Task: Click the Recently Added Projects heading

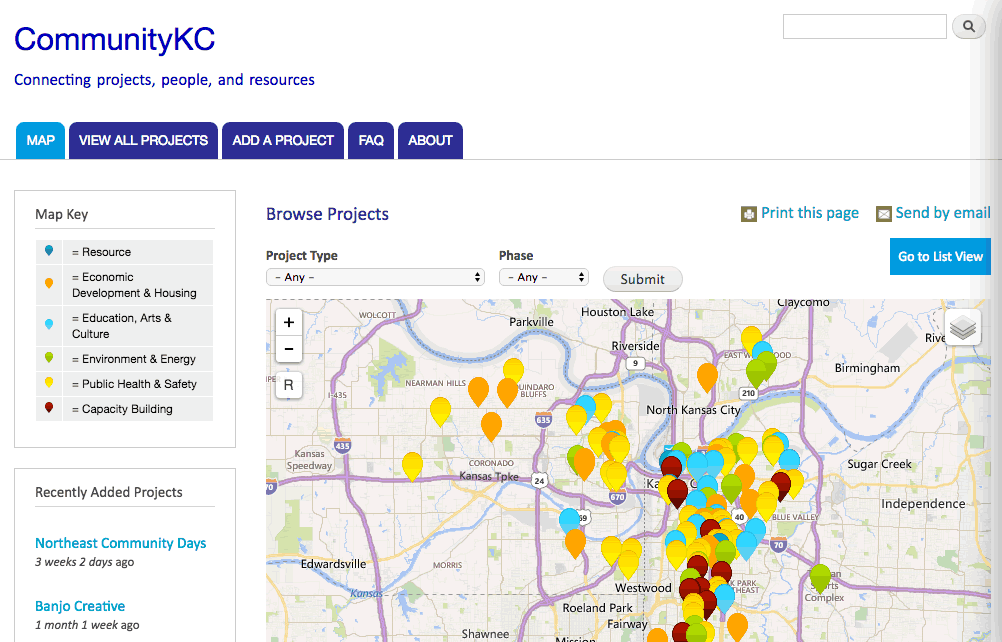Action: pos(109,493)
